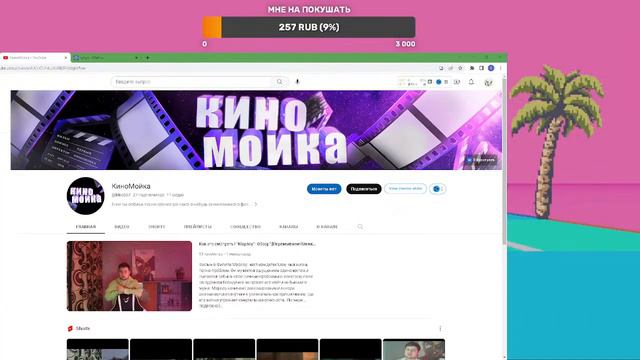The image size is (640, 360).
Task: Click the banner link in the channel art corner
Action: (x=481, y=160)
